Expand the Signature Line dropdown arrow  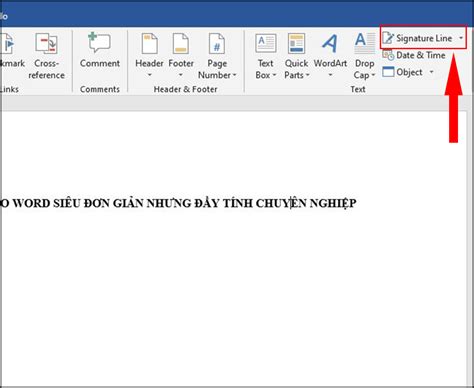click(461, 38)
